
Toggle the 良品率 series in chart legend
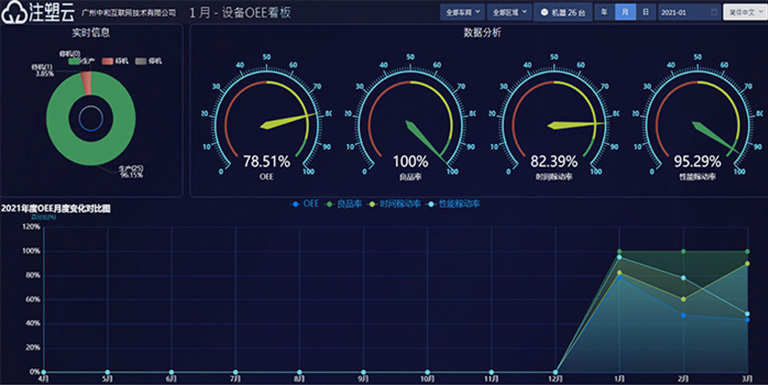point(344,204)
